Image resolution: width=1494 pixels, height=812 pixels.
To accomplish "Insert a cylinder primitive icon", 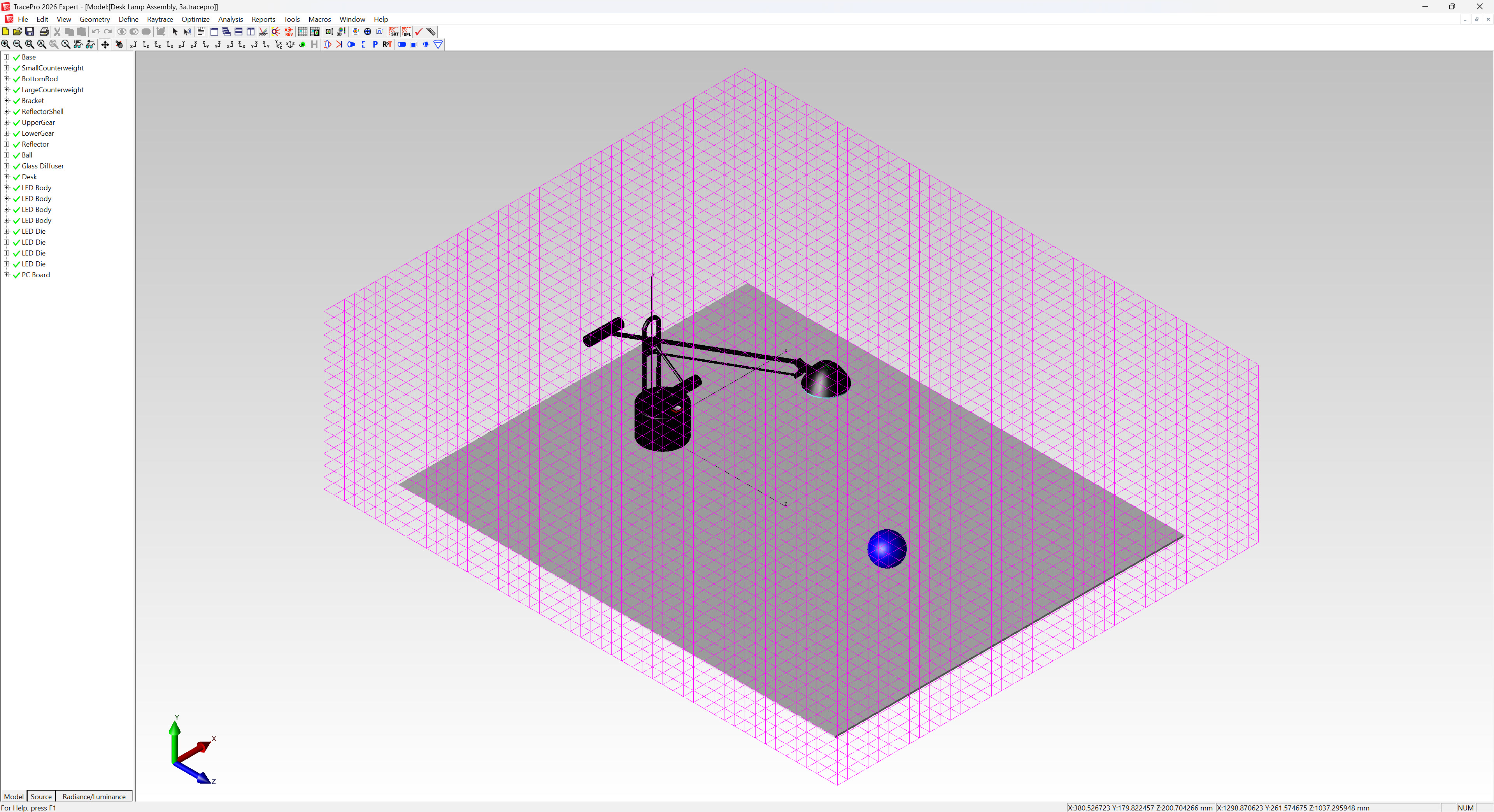I will click(x=402, y=44).
